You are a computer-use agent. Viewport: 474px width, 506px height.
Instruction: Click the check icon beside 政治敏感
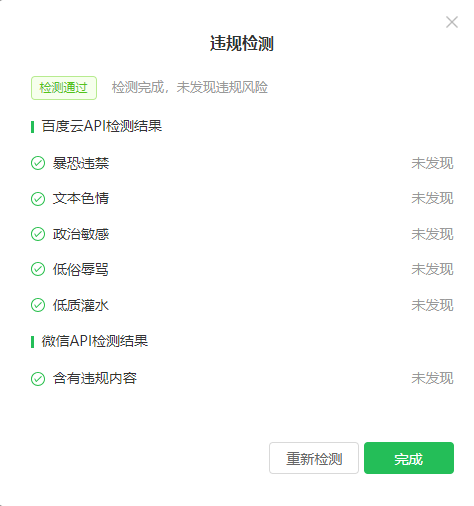[x=38, y=234]
